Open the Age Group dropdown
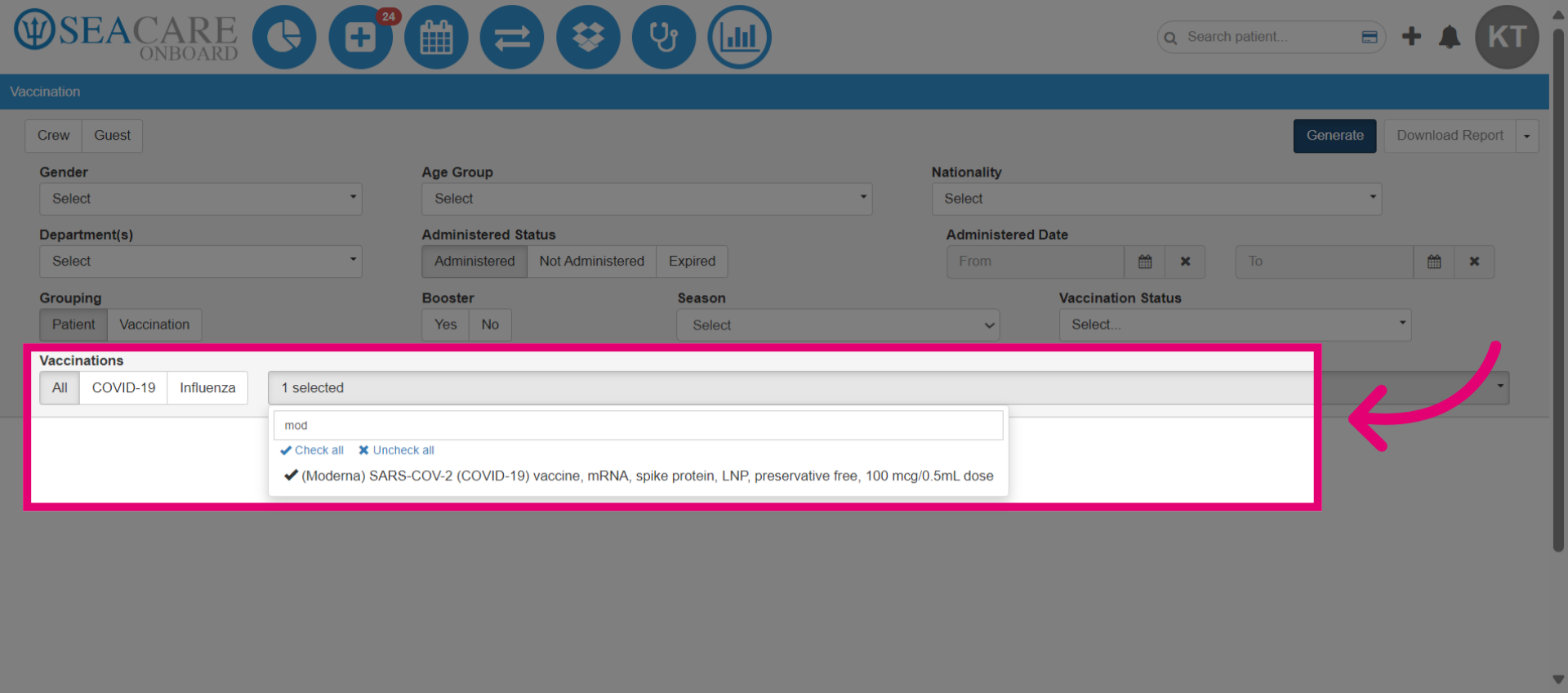This screenshot has height=693, width=1568. point(647,199)
